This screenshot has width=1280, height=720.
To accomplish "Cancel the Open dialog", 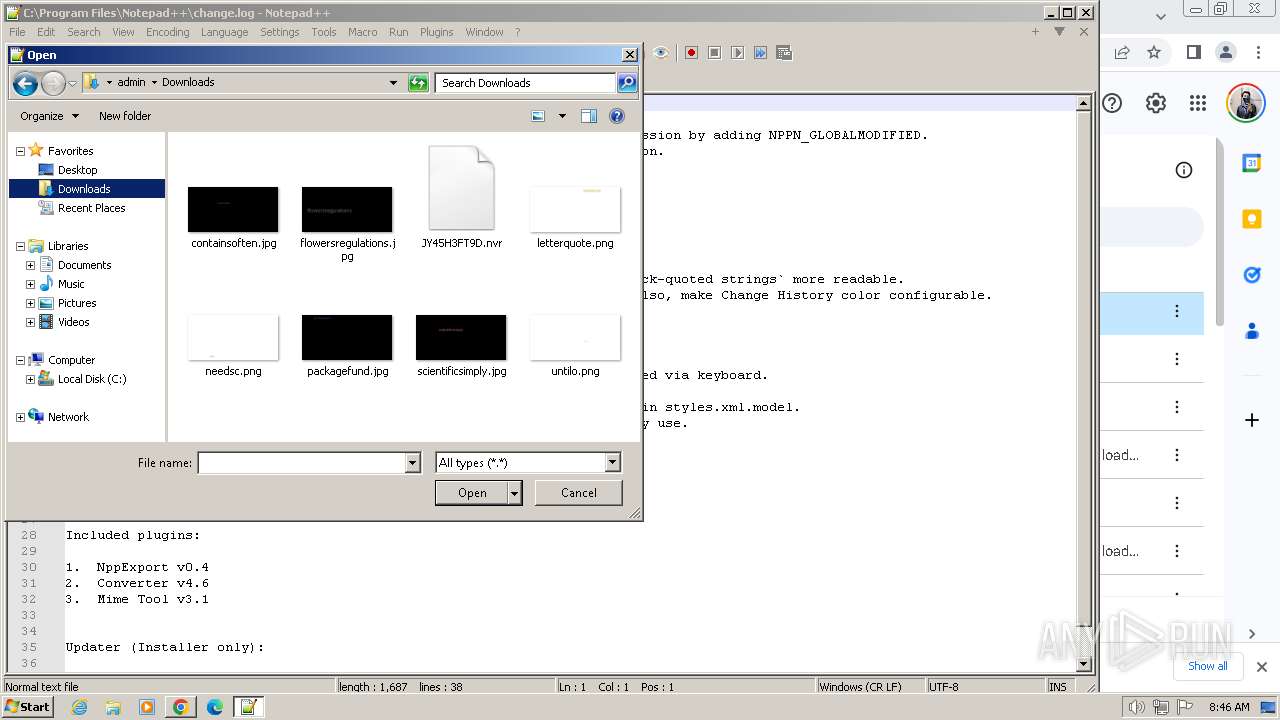I will tap(579, 493).
